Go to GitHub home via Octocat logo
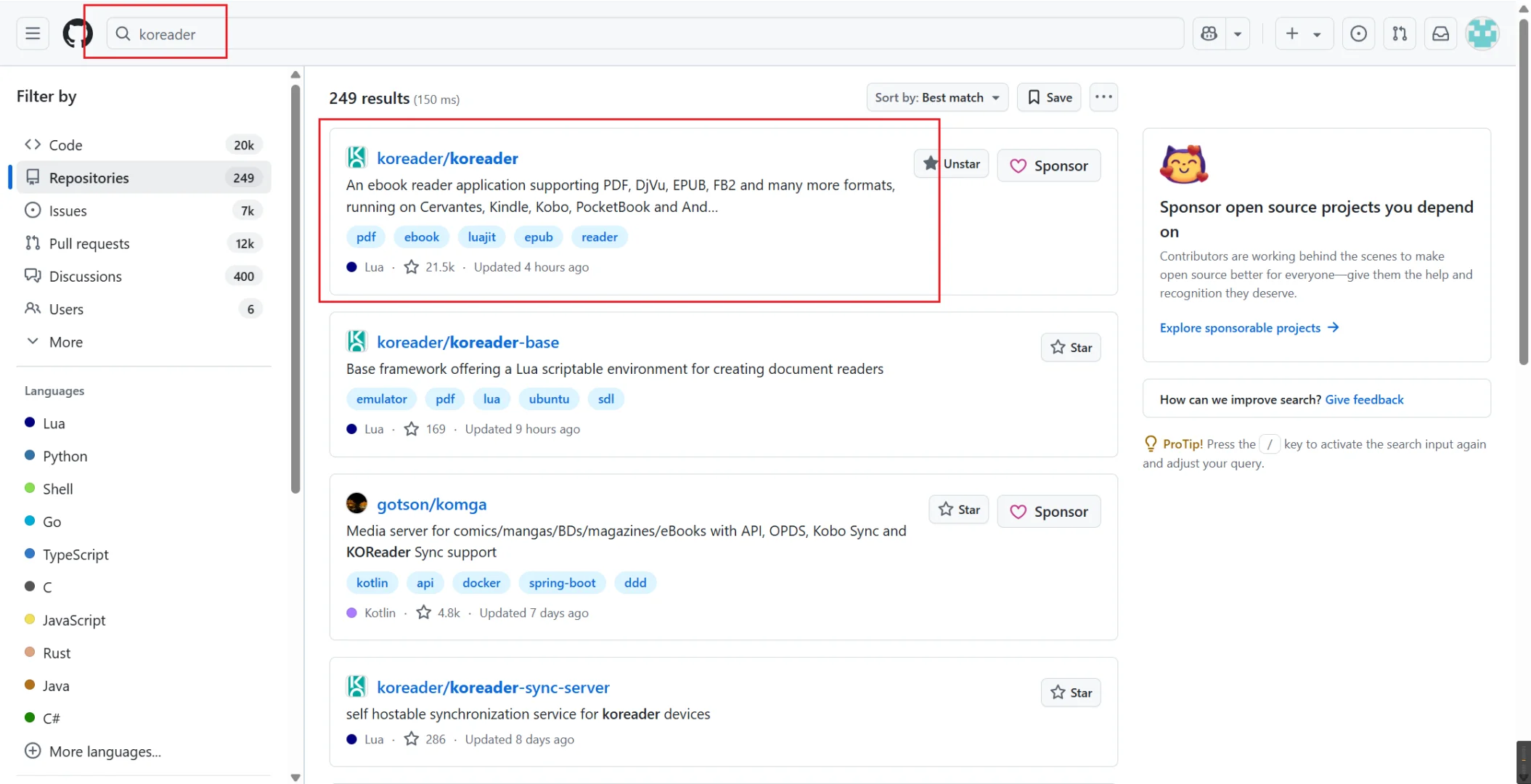This screenshot has width=1531, height=784. coord(78,33)
